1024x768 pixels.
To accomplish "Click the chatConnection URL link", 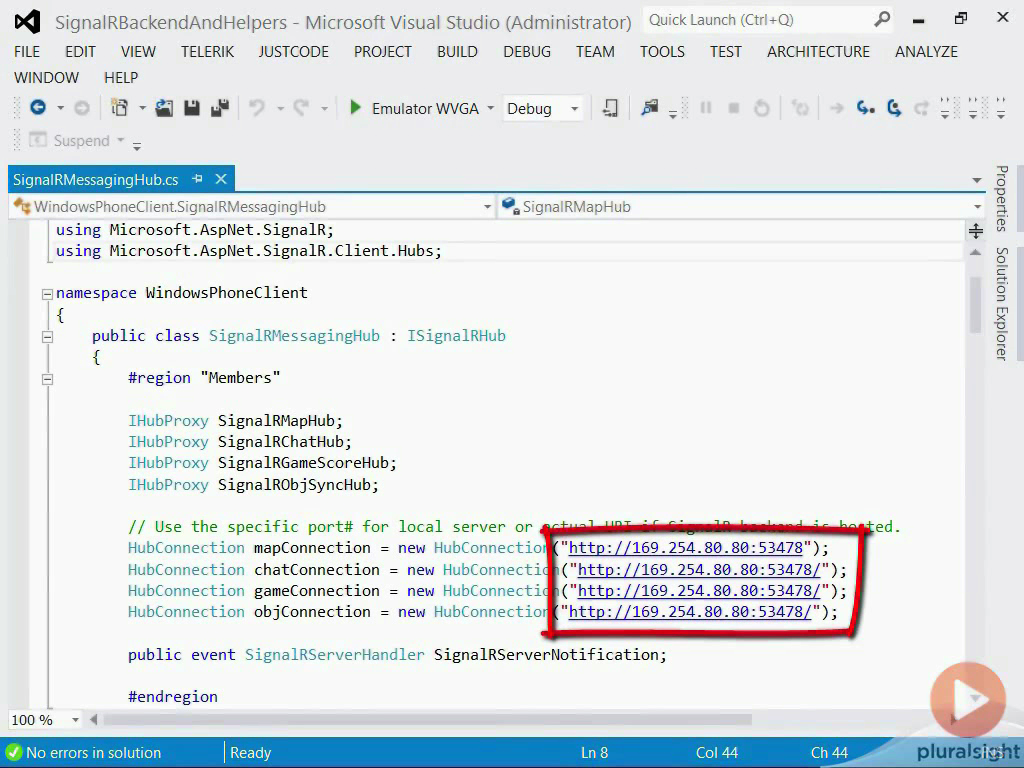I will [699, 569].
